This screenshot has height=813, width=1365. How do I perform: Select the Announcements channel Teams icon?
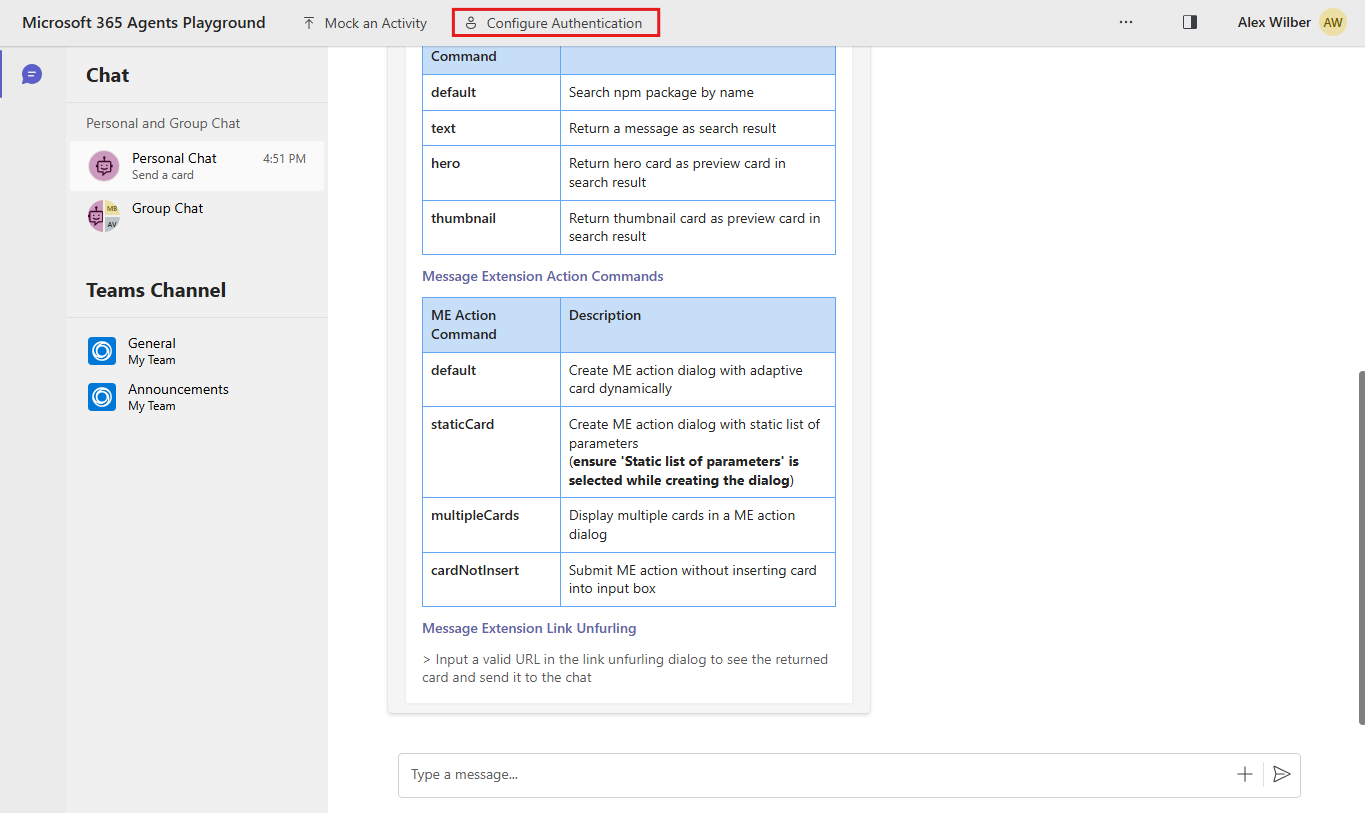(x=101, y=397)
